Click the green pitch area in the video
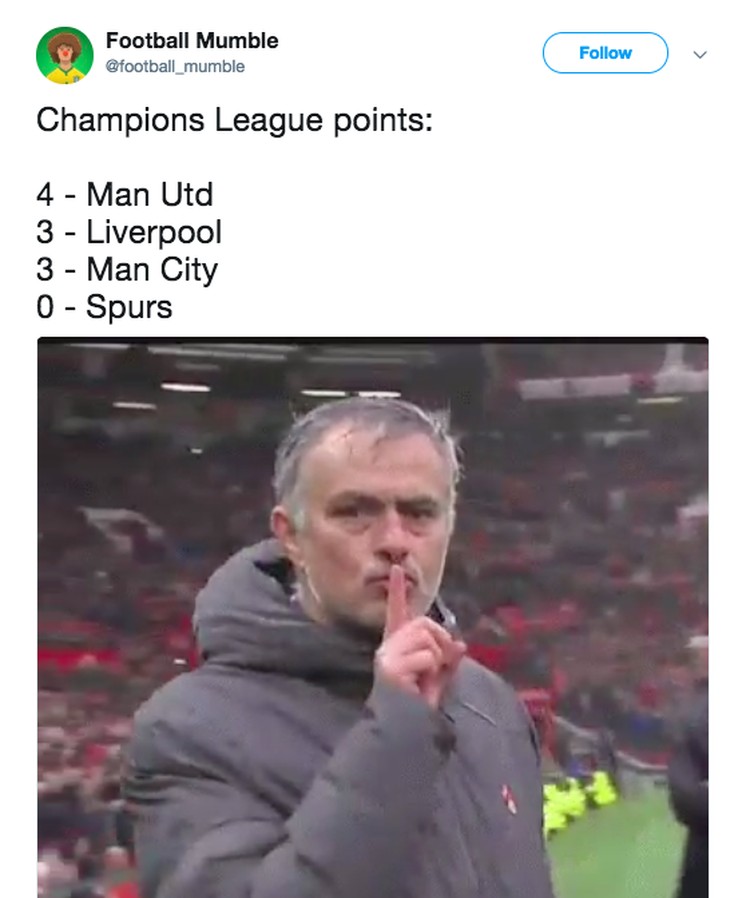This screenshot has height=898, width=750. point(615,848)
